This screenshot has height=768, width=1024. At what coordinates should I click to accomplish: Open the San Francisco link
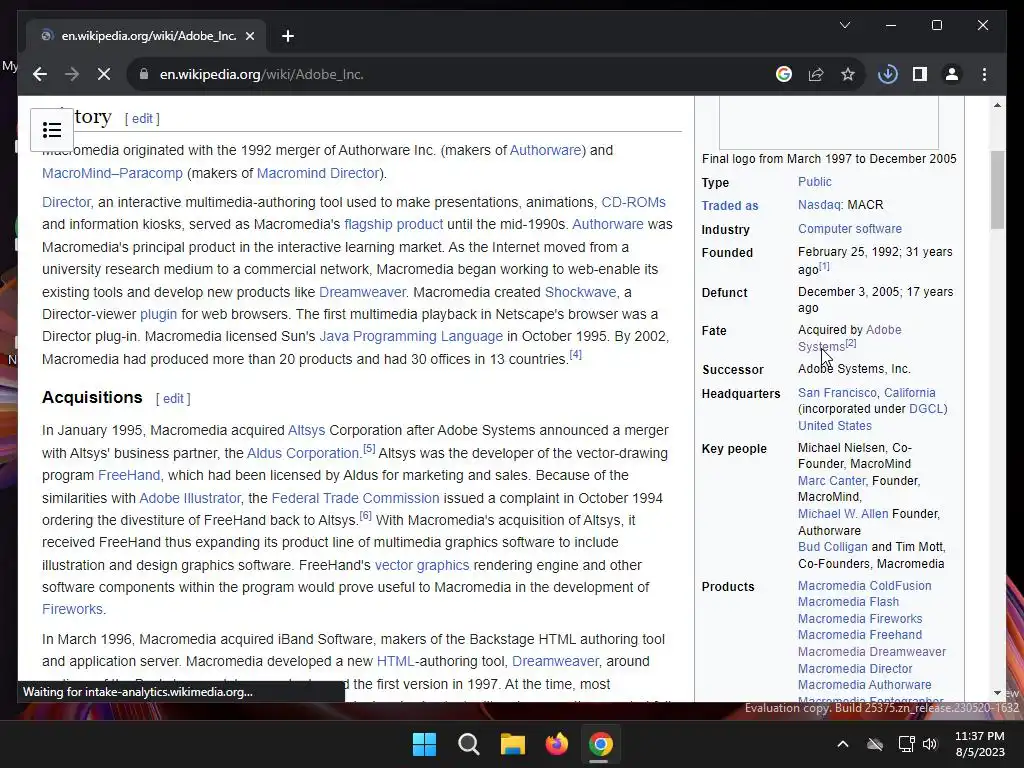tap(837, 393)
